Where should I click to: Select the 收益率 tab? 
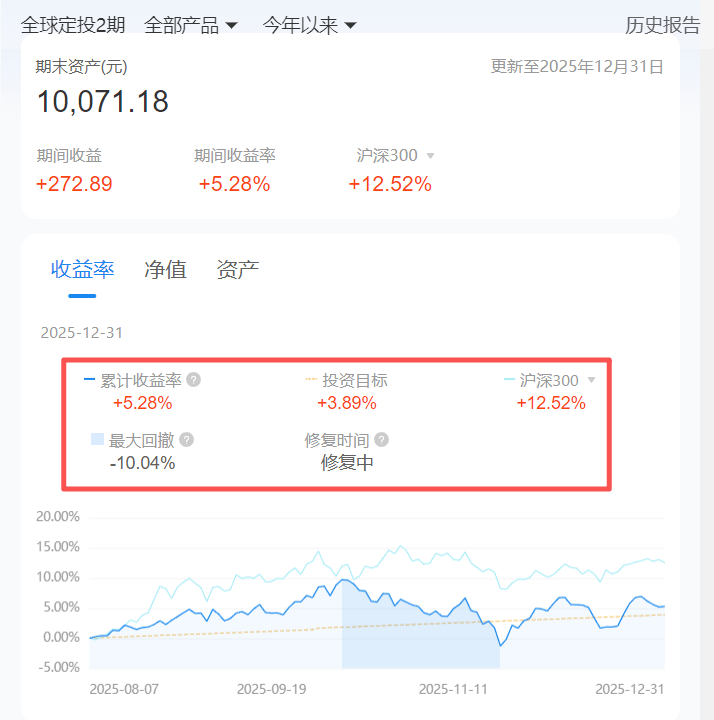(82, 269)
